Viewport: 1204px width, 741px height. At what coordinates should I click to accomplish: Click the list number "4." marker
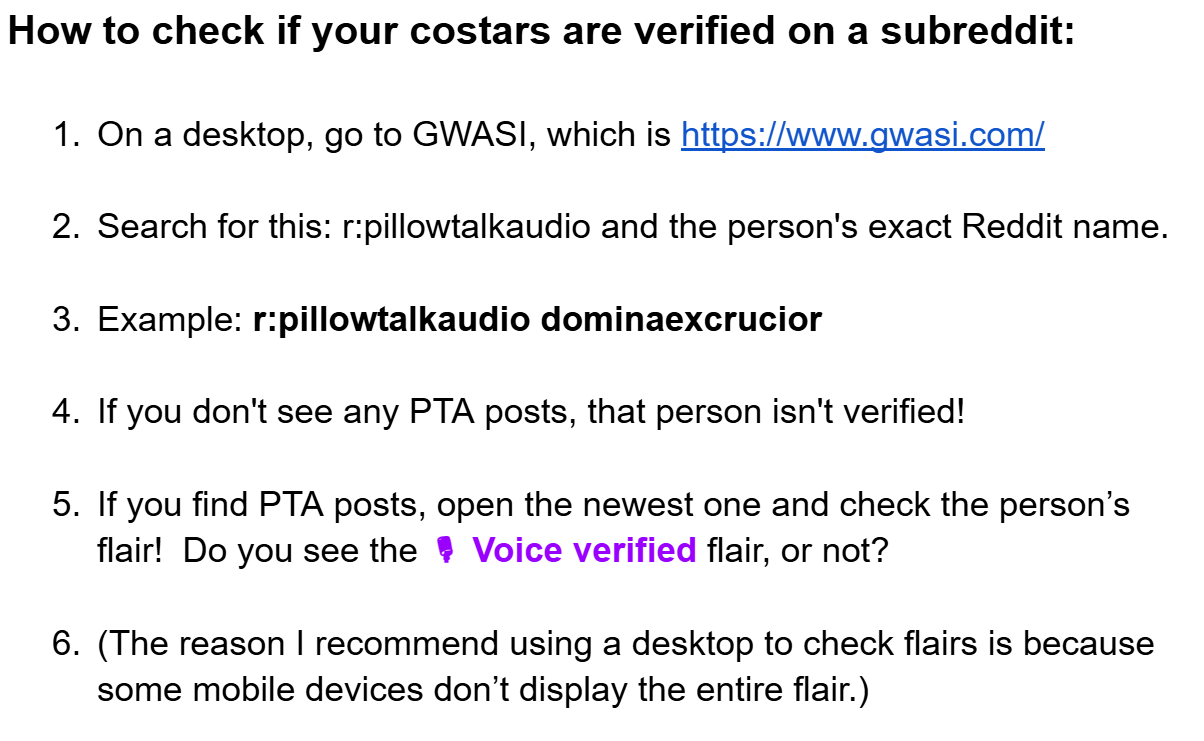tap(66, 411)
